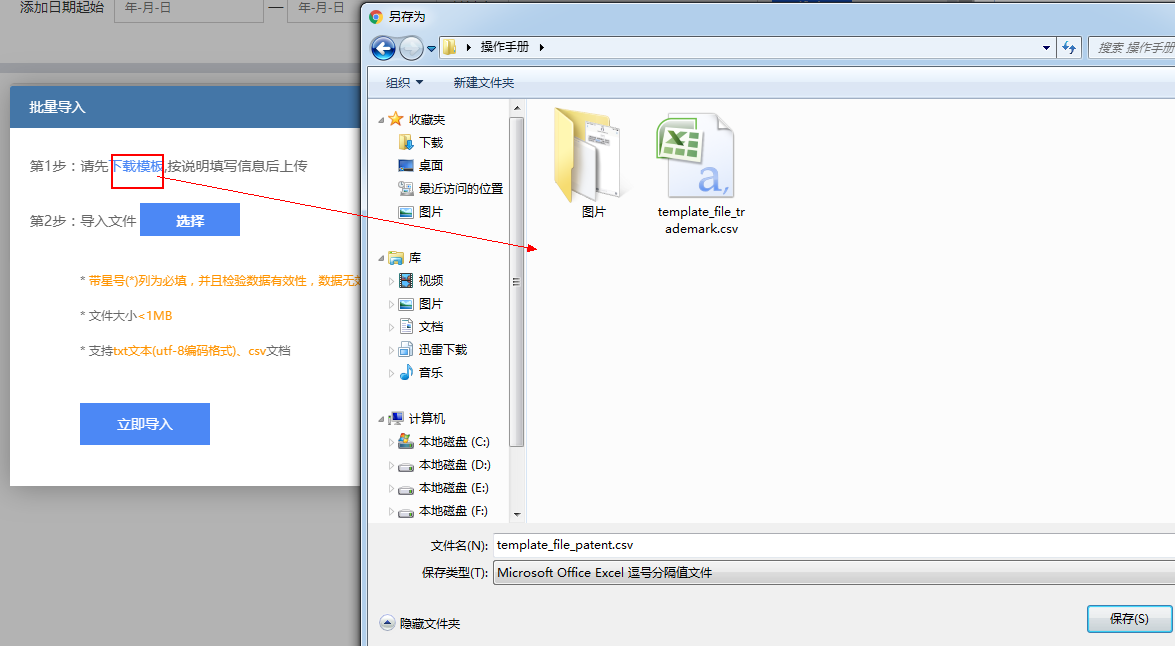Collapse the 库 tree group
Screen dimensions: 1175x646
[381, 259]
